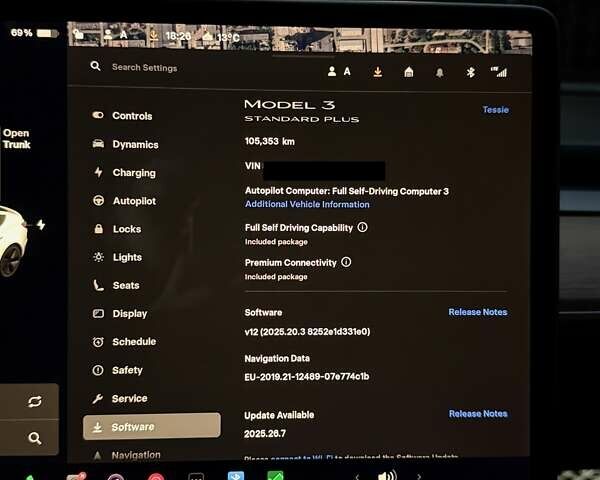The width and height of the screenshot is (600, 480).
Task: Open the Controls settings section
Action: (x=131, y=116)
